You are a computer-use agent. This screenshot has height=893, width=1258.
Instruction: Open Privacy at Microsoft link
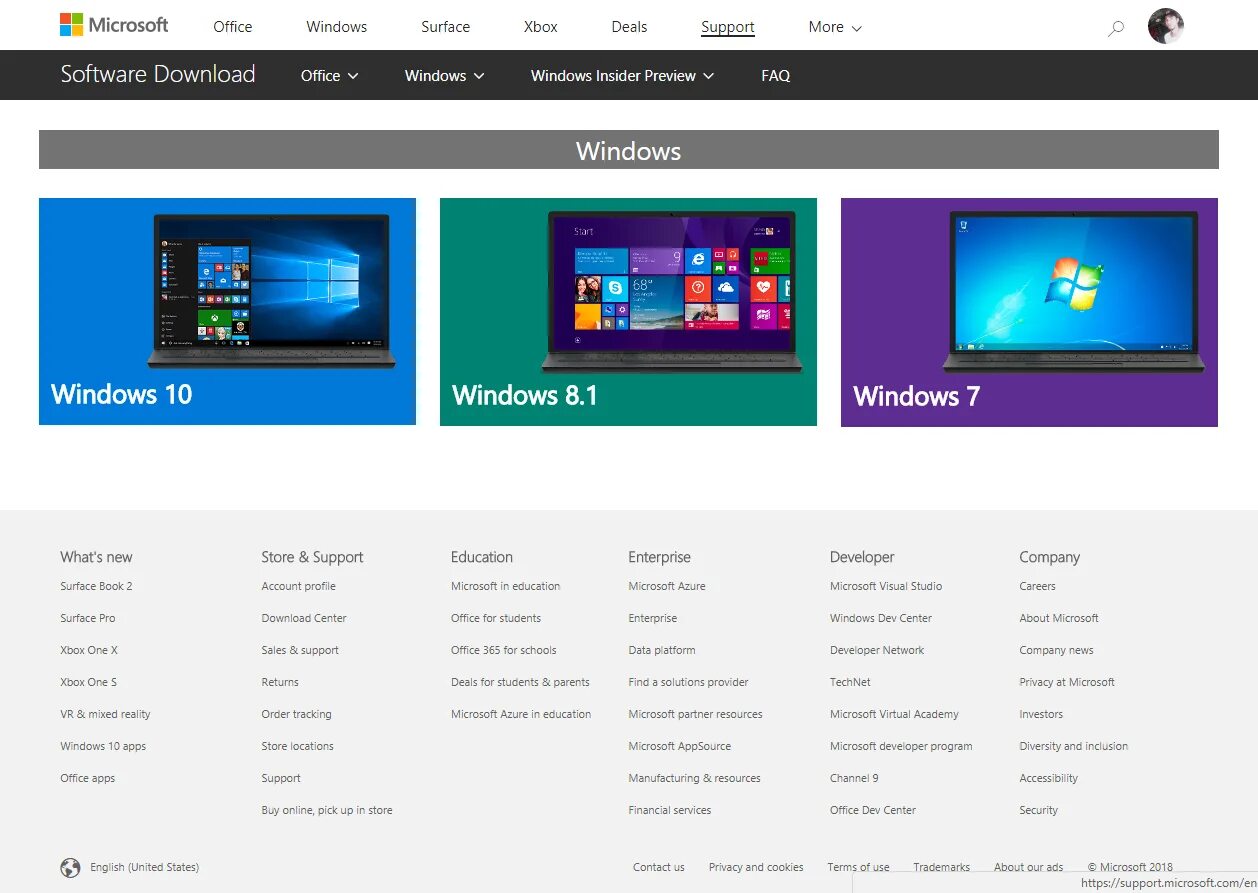[1067, 682]
